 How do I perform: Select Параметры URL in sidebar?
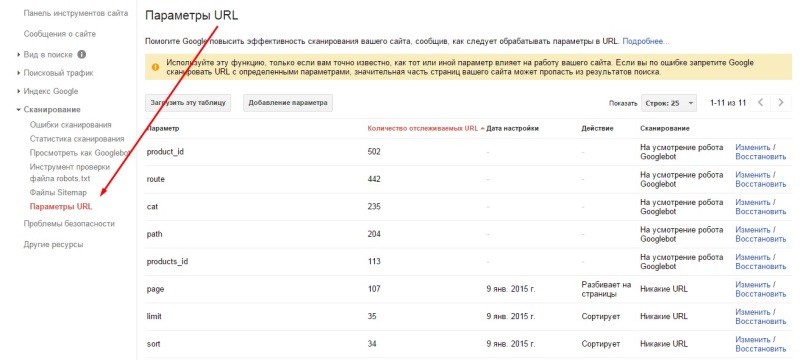(x=61, y=207)
